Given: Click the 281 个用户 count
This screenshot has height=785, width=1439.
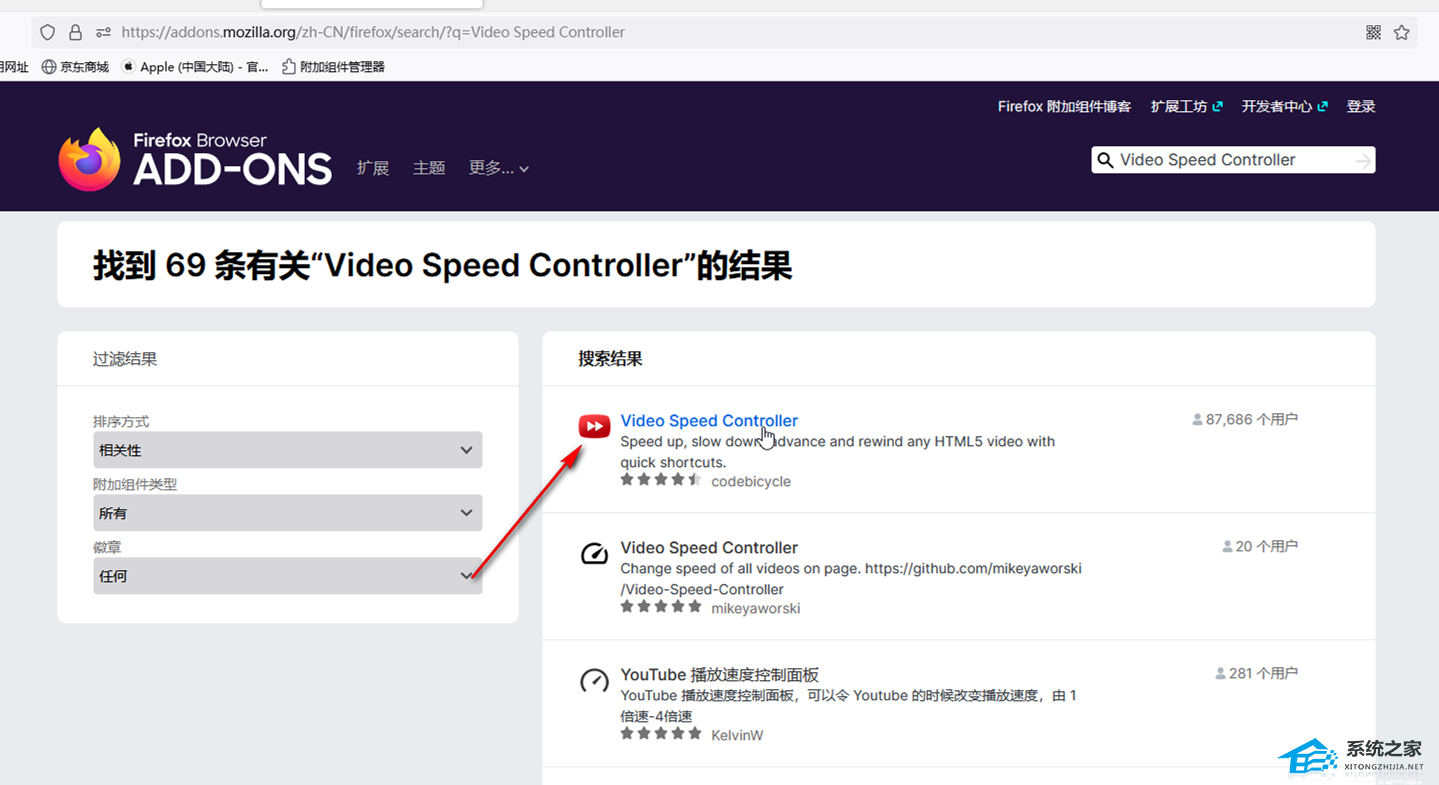Looking at the screenshot, I should (1257, 674).
